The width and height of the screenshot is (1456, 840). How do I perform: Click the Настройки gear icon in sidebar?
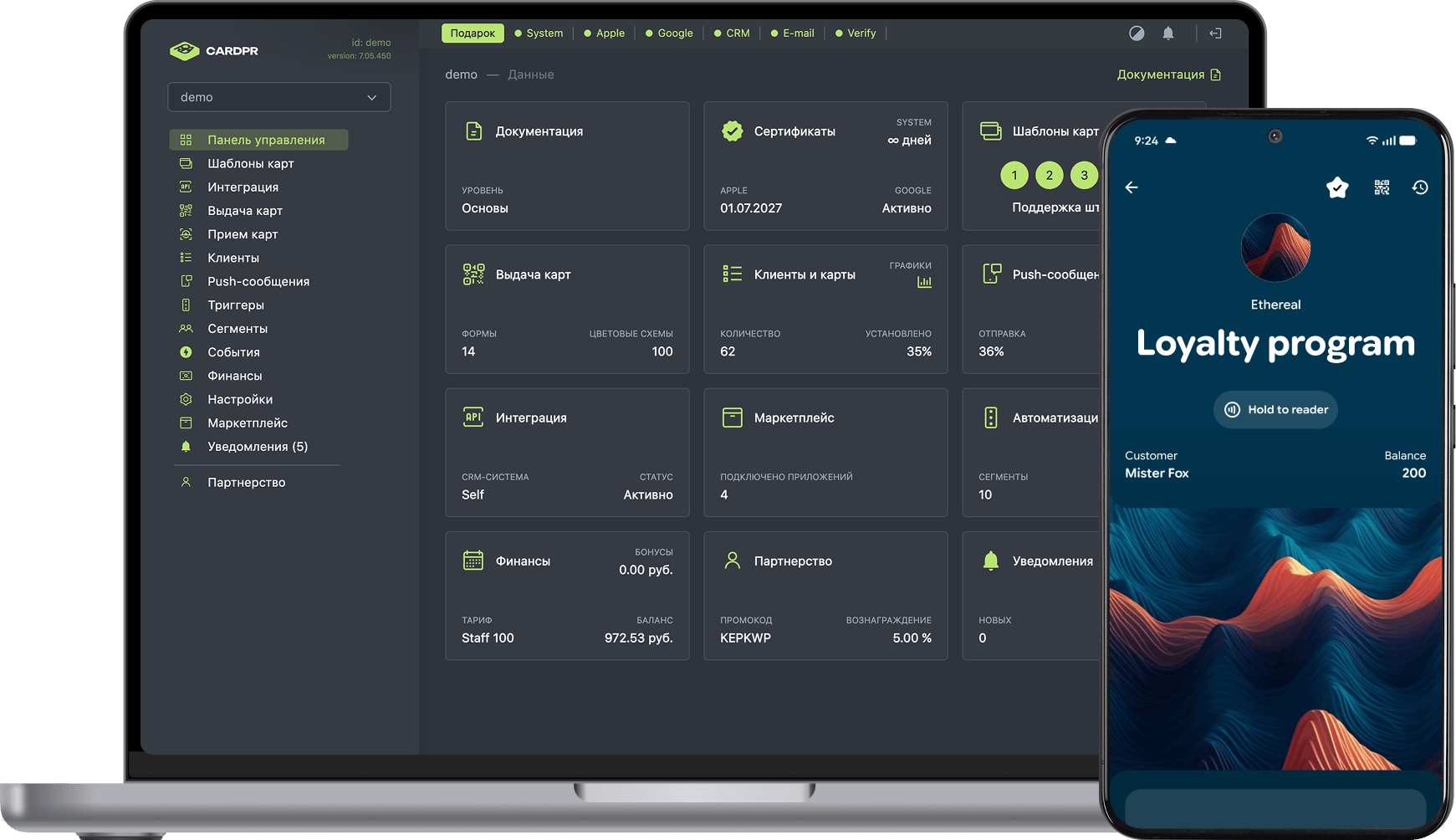pyautogui.click(x=186, y=399)
